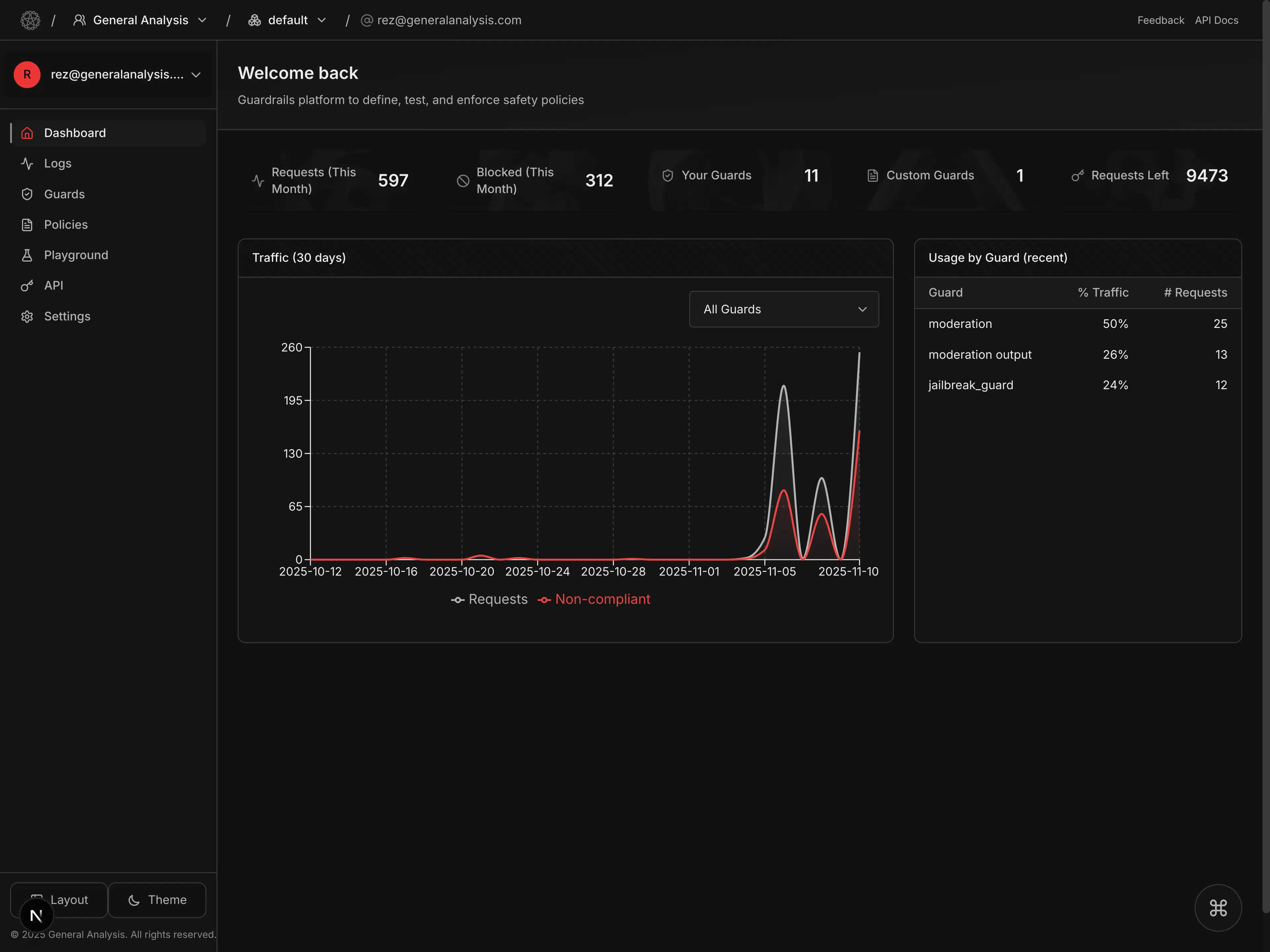The height and width of the screenshot is (952, 1270).
Task: Open the Playground flask icon
Action: (x=27, y=255)
